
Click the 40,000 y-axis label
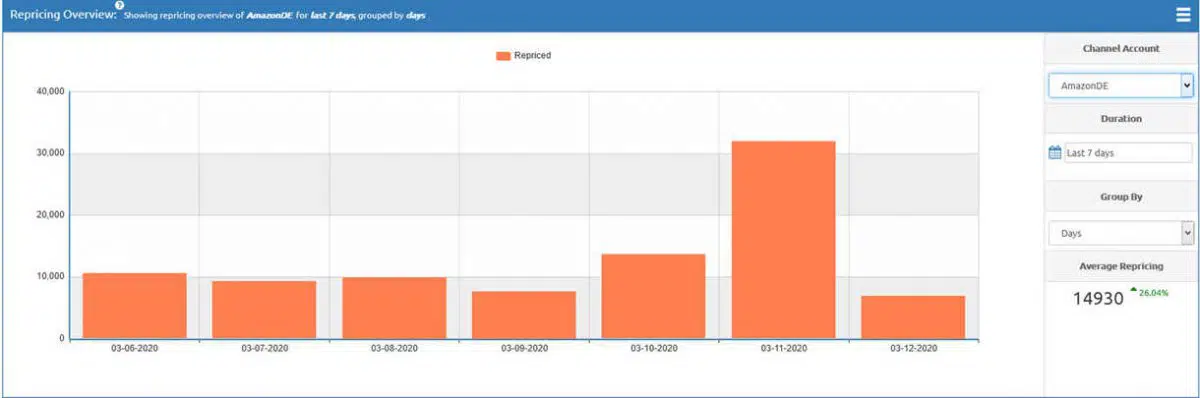tap(50, 92)
